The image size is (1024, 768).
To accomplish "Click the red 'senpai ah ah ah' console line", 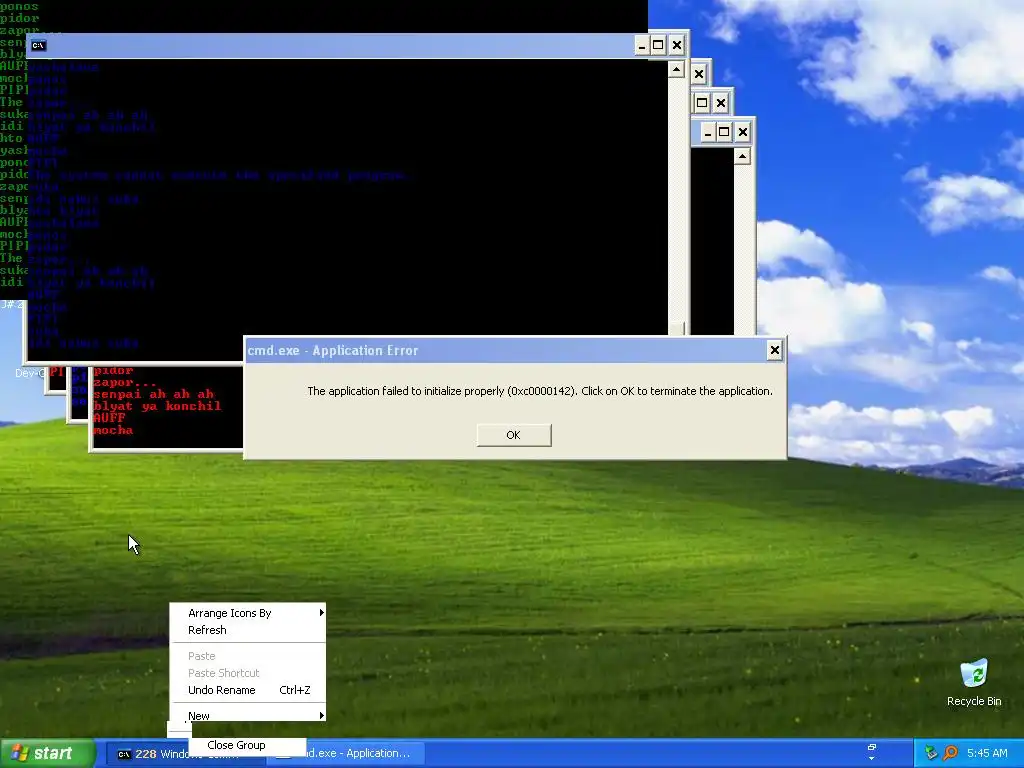I will (x=153, y=394).
